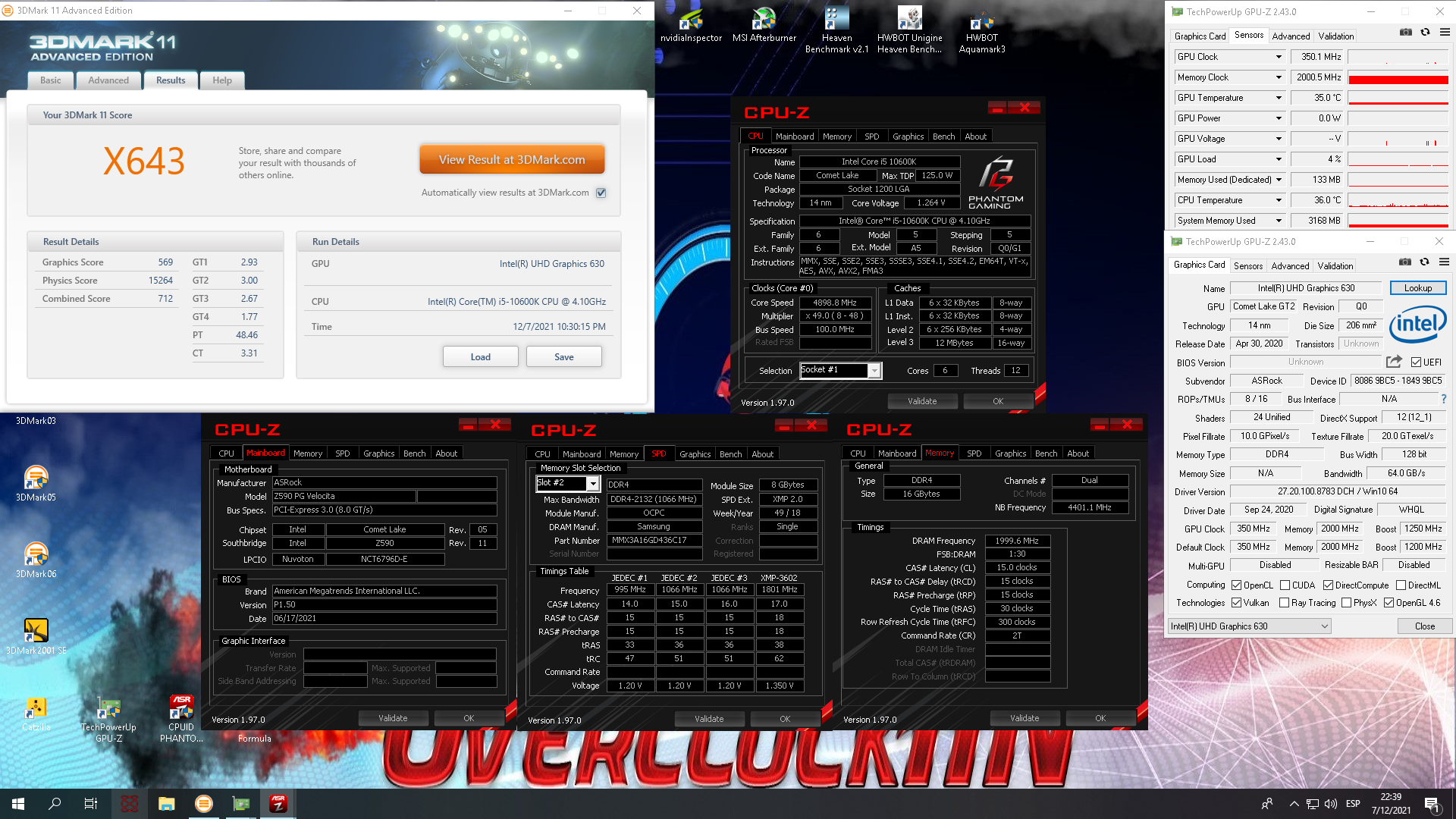The image size is (1456, 819).
Task: Click Save button in 3DMark Run Details
Action: (564, 357)
